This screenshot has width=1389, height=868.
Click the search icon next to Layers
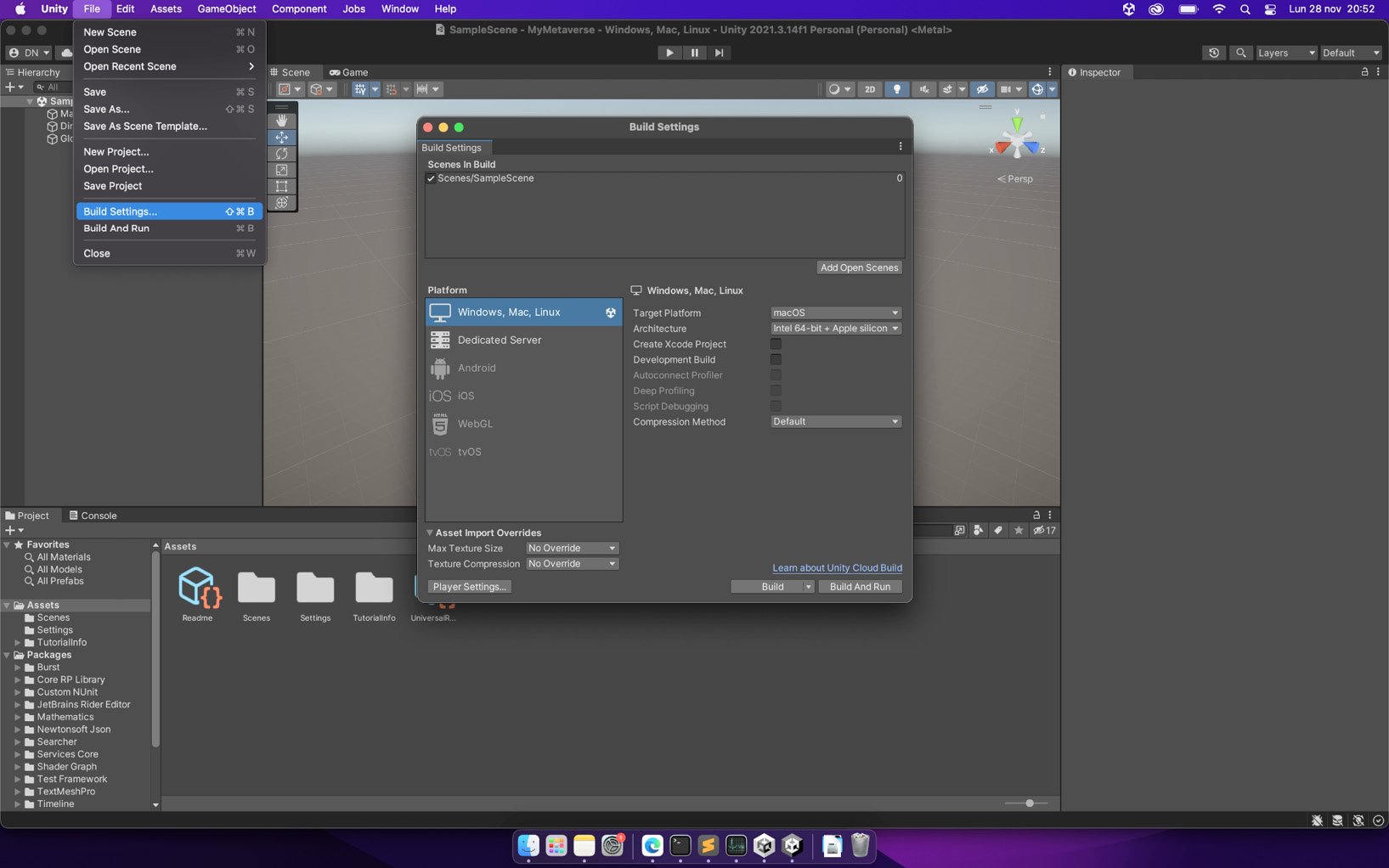1241,53
